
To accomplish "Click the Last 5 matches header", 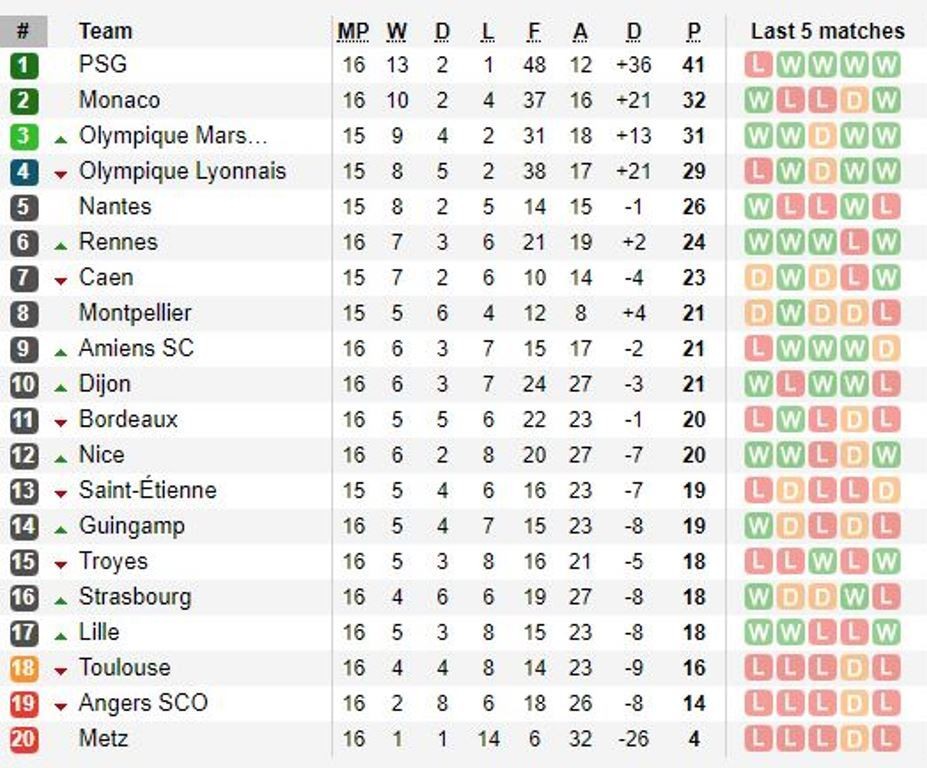I will tap(827, 32).
